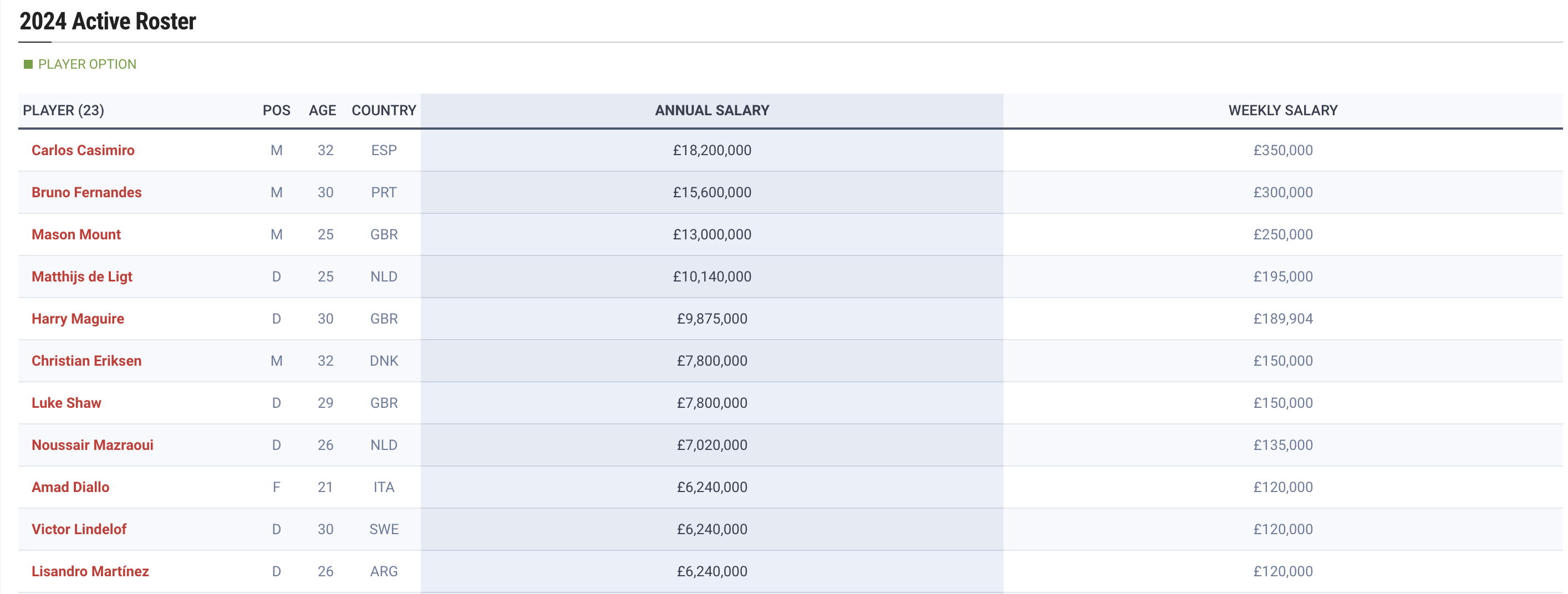Sort table by Annual Salary column
Viewport: 1568px width, 594px height.
coord(711,111)
